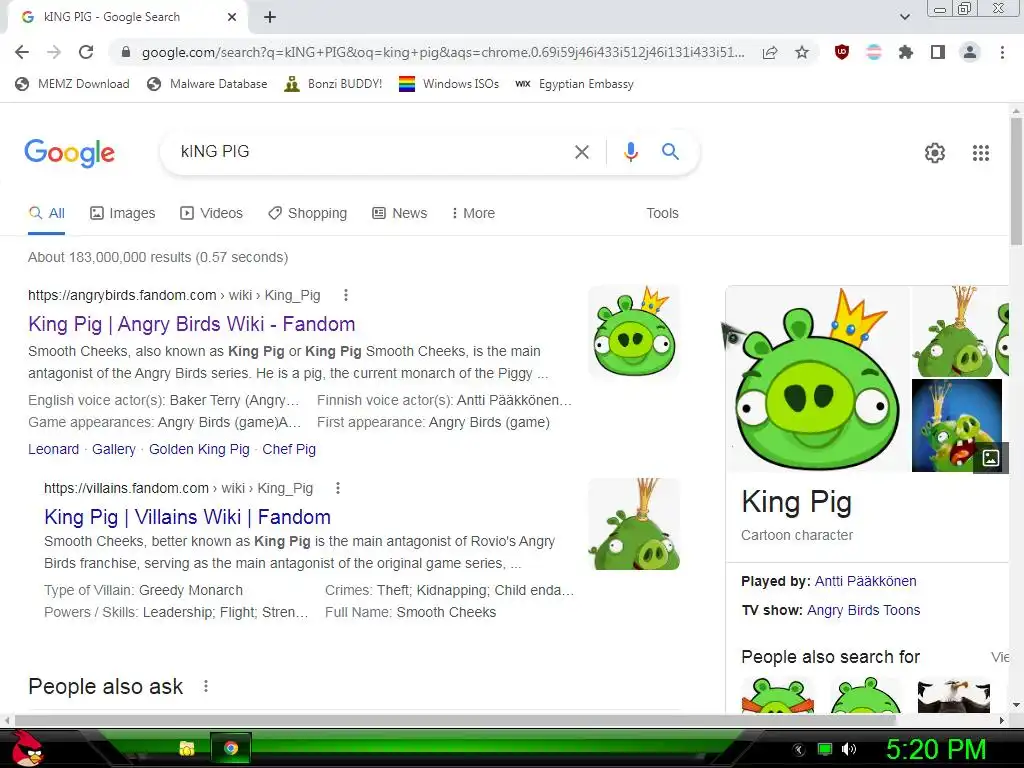Open the volume speaker tray icon
Image resolution: width=1024 pixels, height=768 pixels.
(849, 749)
